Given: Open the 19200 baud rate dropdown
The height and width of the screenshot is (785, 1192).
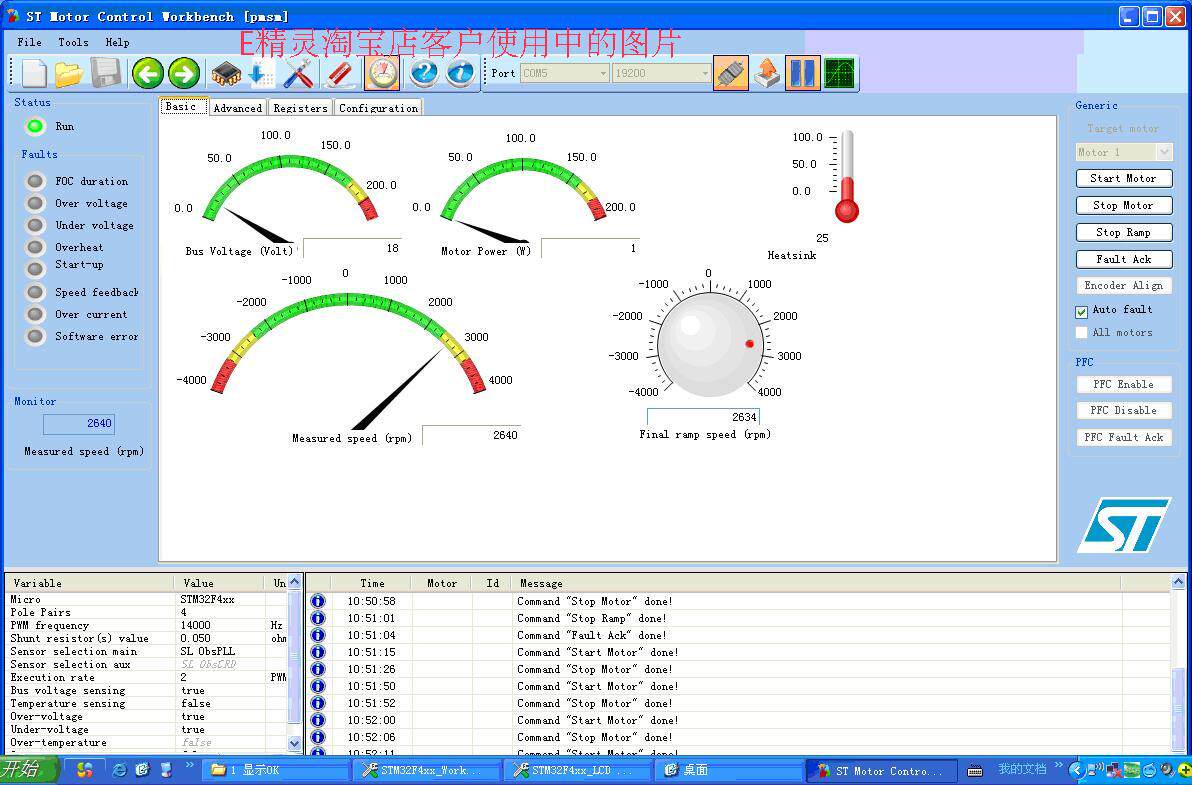Looking at the screenshot, I should click(661, 73).
